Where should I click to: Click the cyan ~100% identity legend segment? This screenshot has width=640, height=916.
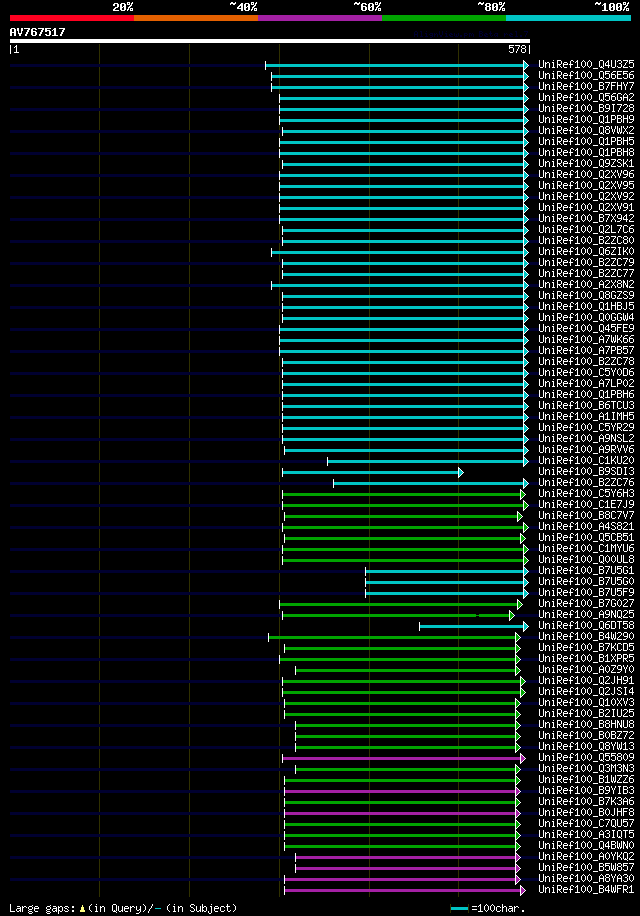[x=568, y=18]
